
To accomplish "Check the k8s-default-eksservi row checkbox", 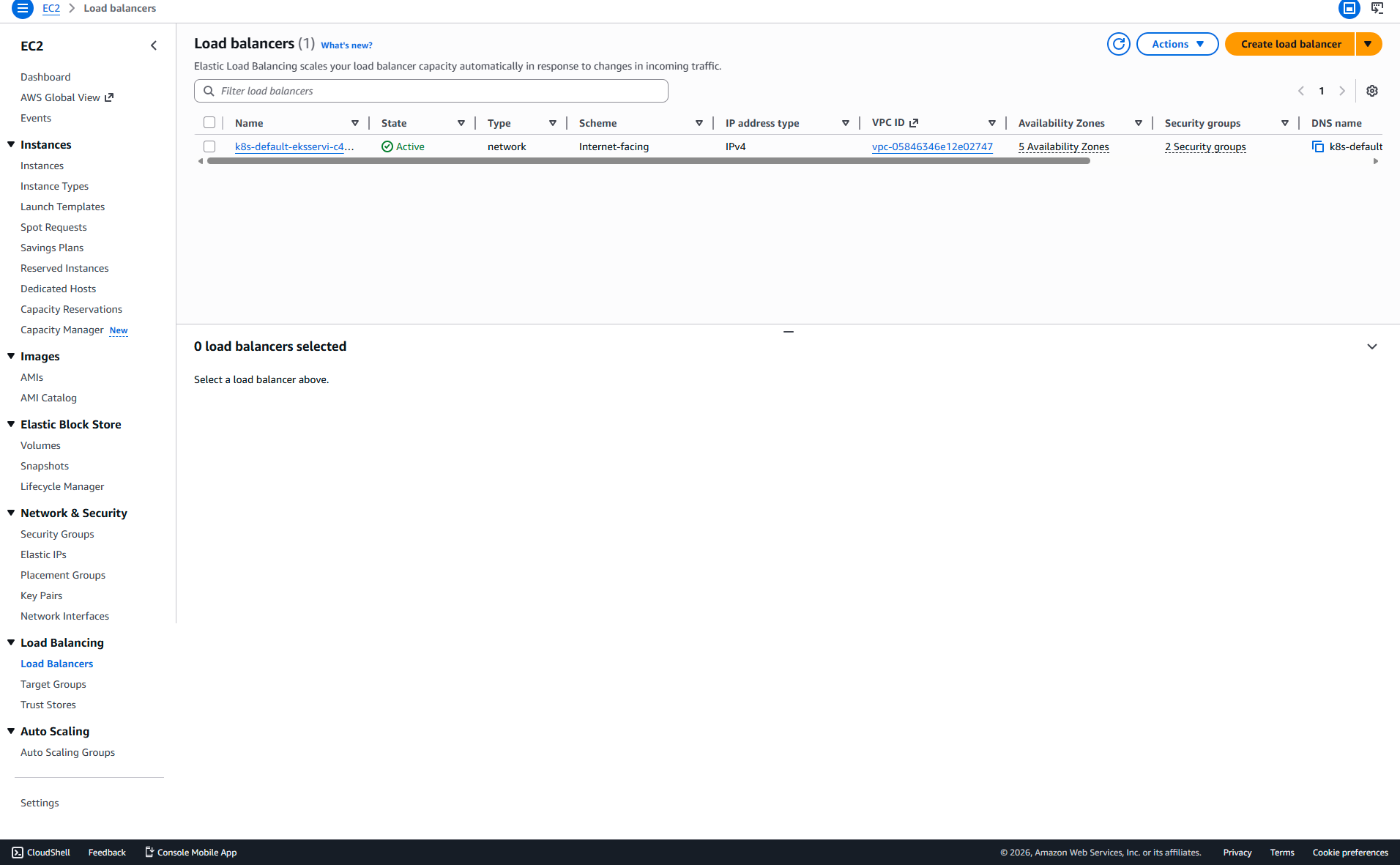I will [209, 146].
